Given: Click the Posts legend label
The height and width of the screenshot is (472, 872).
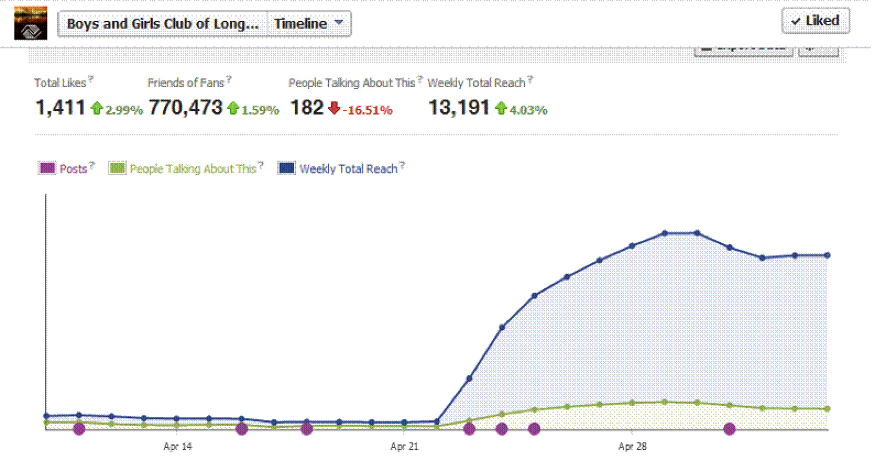Looking at the screenshot, I should 73,169.
